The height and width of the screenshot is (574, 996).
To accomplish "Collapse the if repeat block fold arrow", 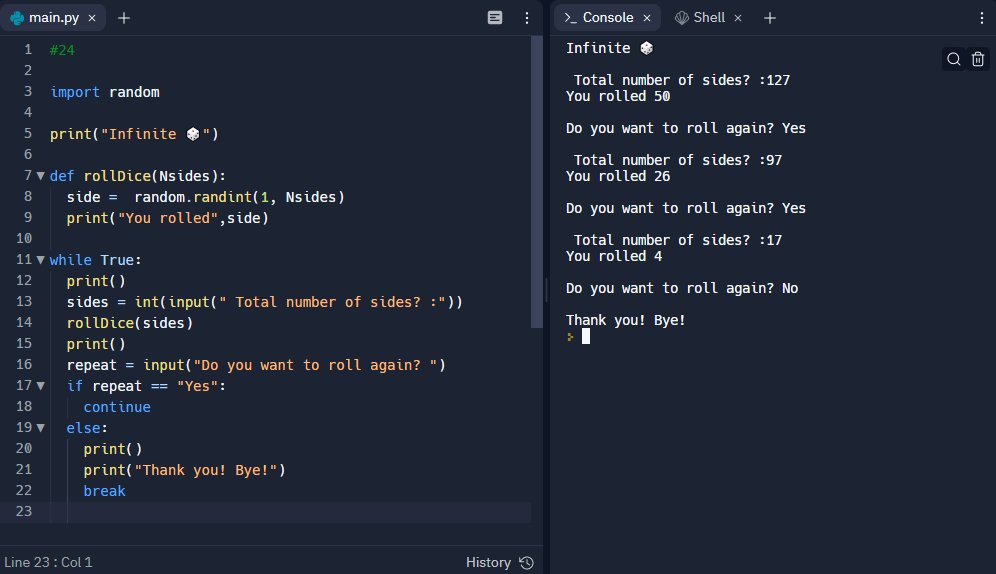I will pos(41,385).
